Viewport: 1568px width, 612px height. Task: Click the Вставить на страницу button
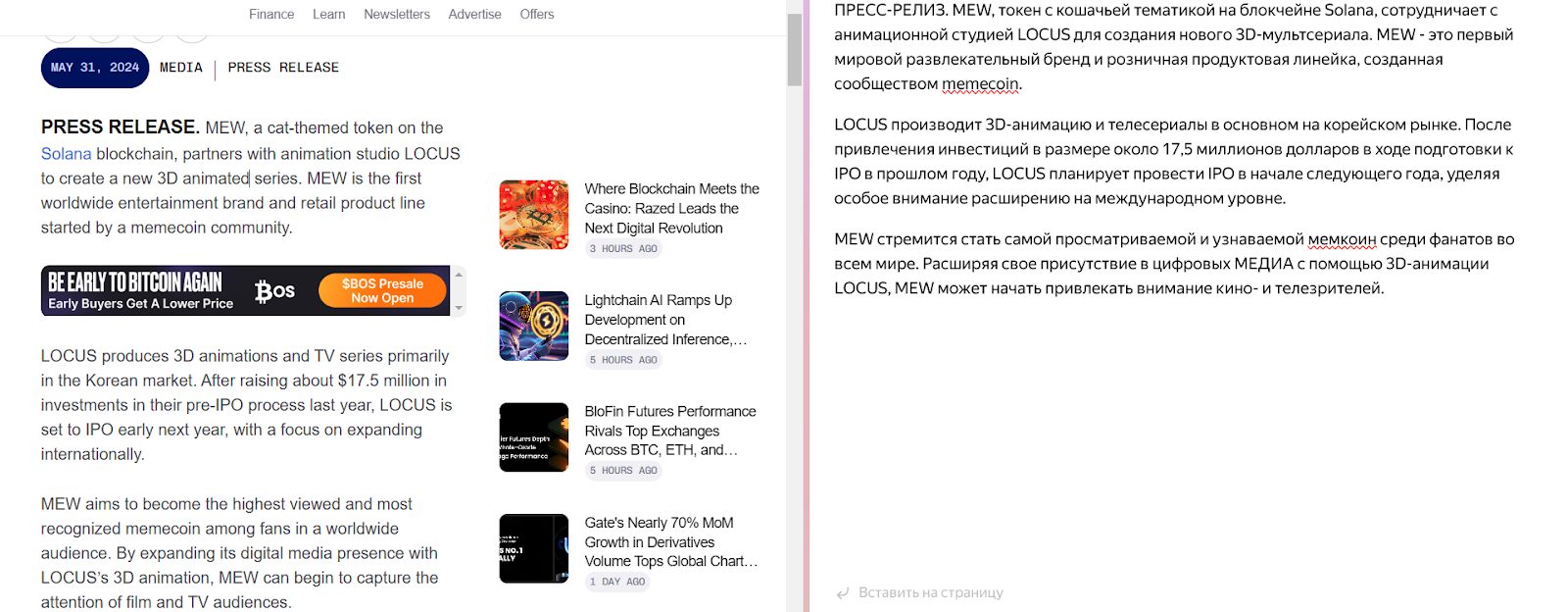click(x=920, y=593)
